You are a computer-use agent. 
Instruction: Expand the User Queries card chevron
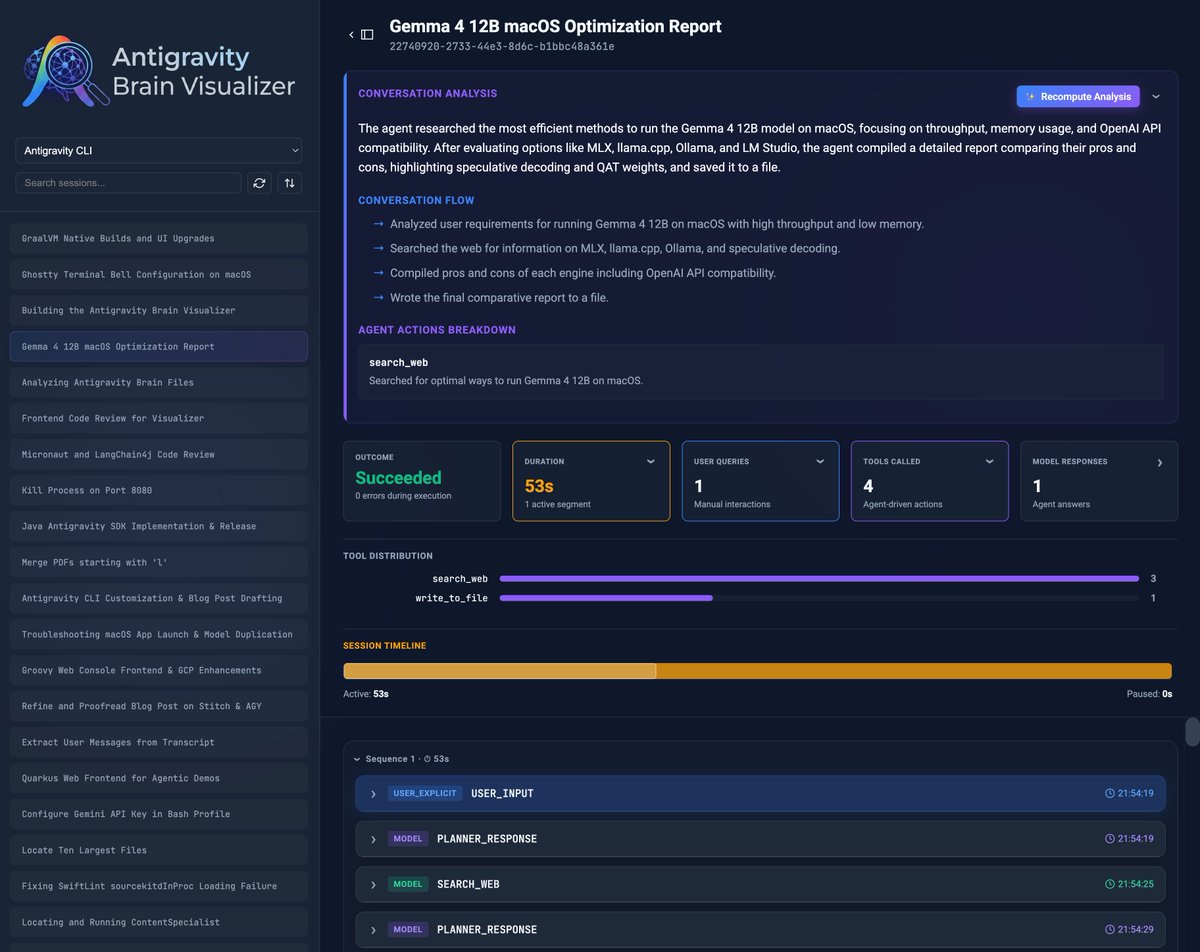[820, 462]
